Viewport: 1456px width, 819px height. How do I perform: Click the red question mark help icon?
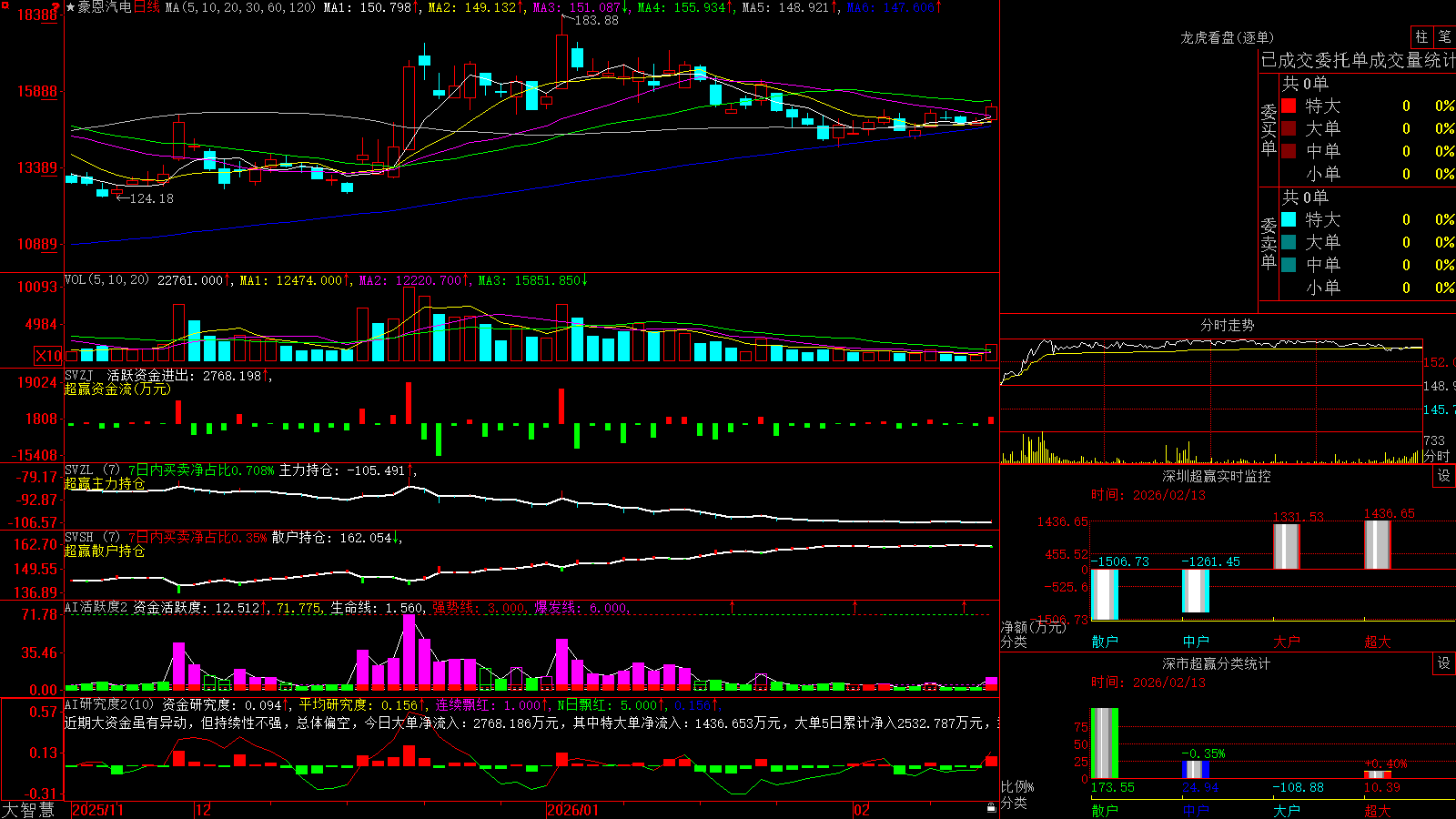(56, 6)
